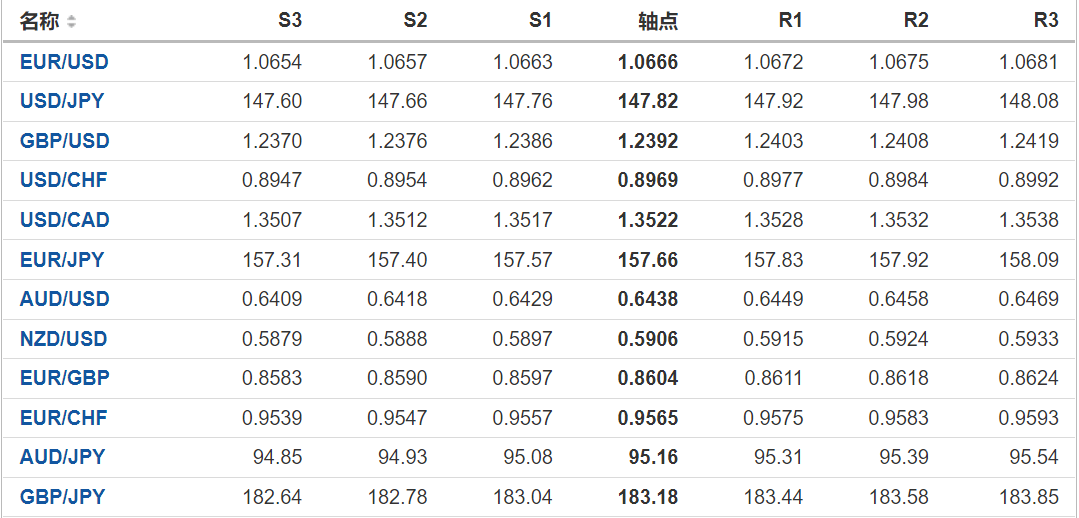Click the sort arrow beside 名称 header
This screenshot has width=1079, height=518.
coord(71,21)
